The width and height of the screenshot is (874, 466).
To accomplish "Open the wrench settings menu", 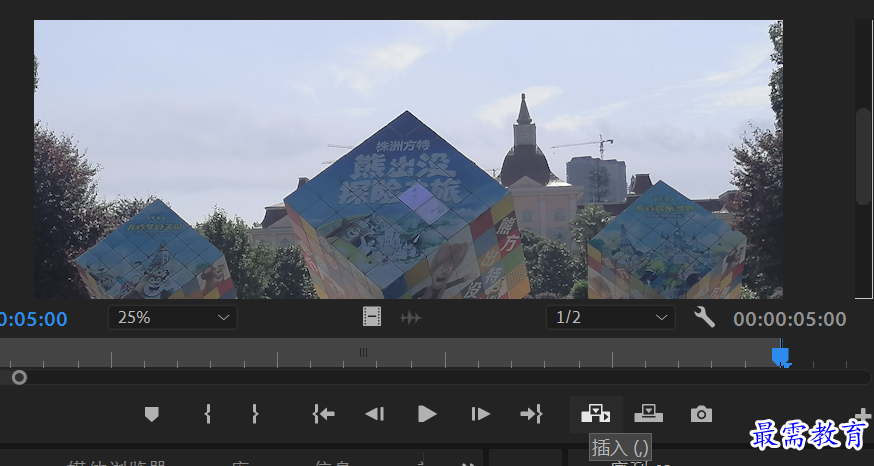I will click(x=705, y=318).
